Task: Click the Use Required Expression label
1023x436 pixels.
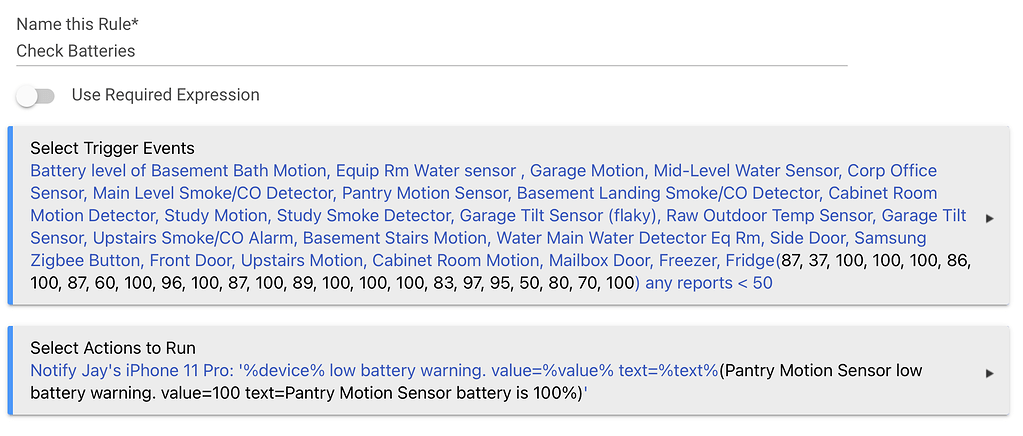Action: point(165,95)
